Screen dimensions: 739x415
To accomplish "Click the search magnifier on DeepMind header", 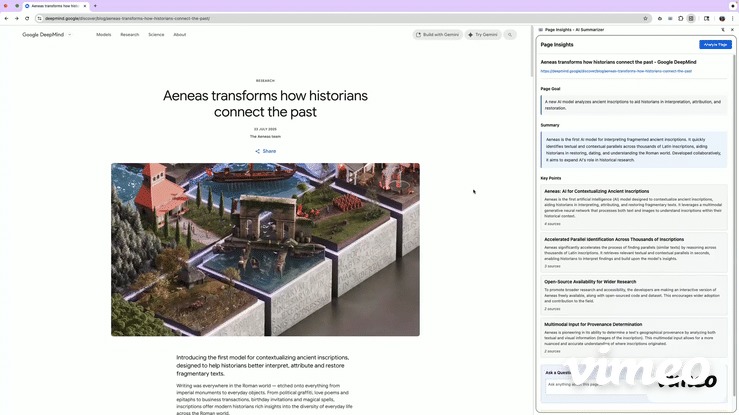I will [x=509, y=35].
